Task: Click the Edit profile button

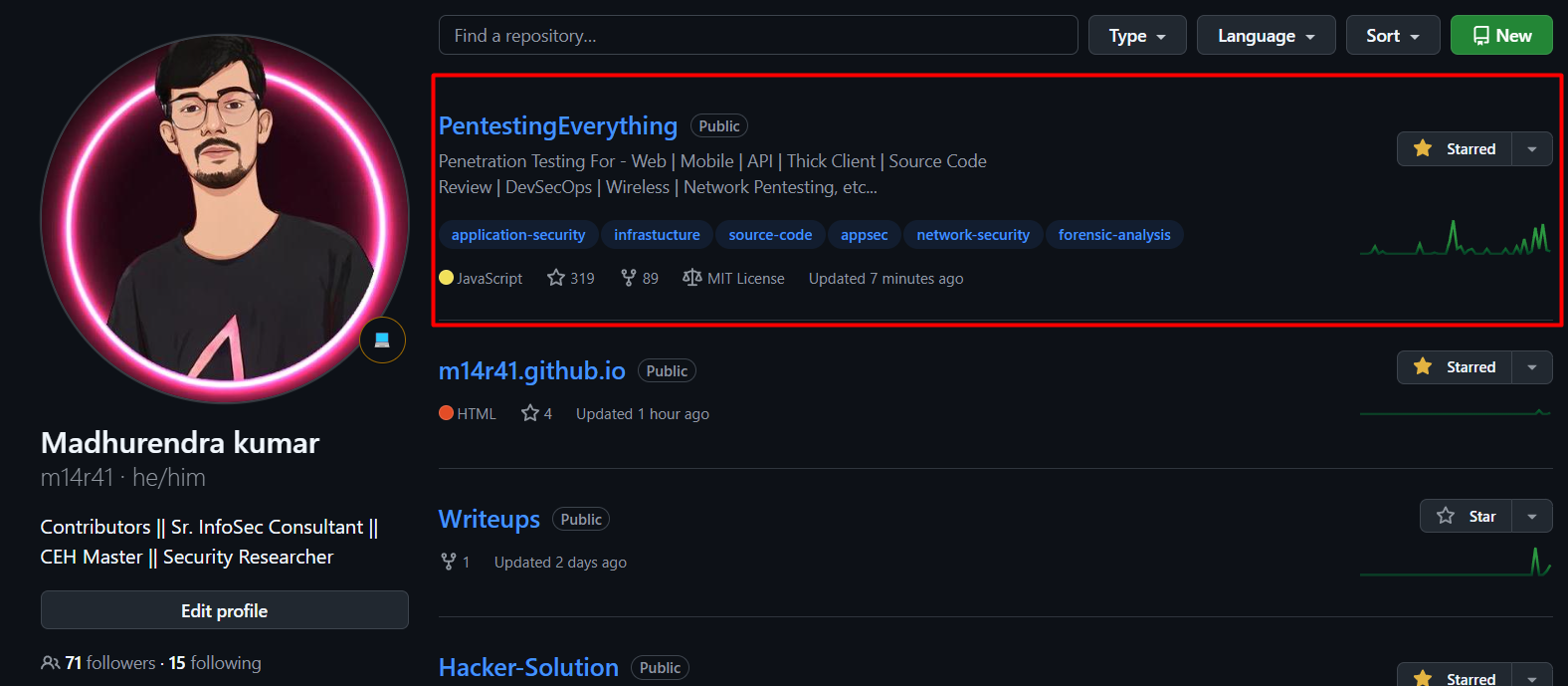Action: pos(225,610)
